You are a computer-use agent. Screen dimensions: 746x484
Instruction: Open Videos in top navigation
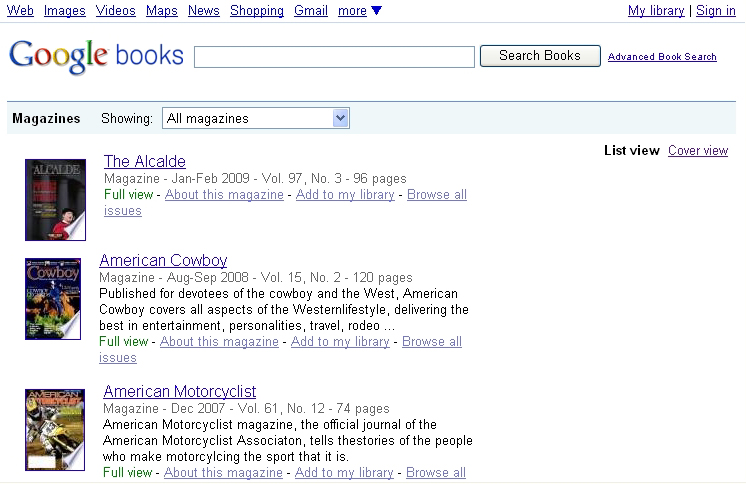point(116,10)
